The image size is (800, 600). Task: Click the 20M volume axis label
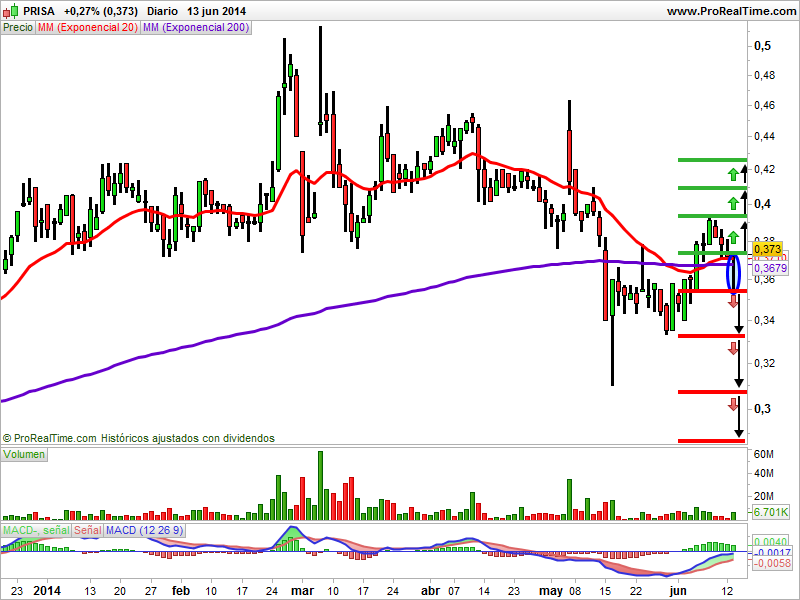[x=764, y=496]
